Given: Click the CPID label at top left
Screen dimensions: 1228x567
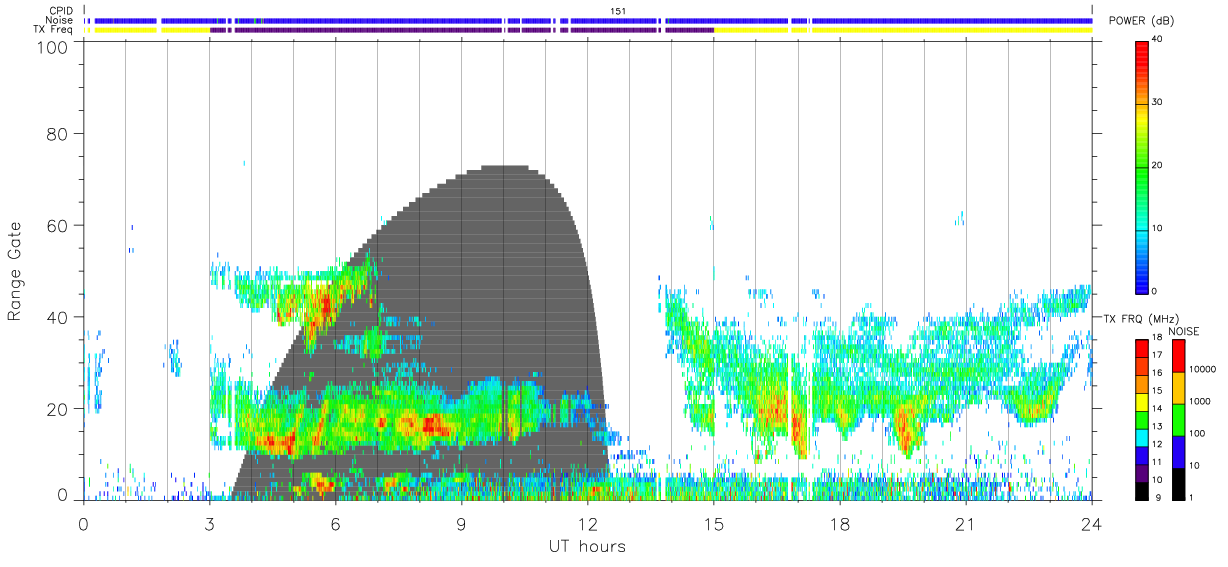Looking at the screenshot, I should coord(61,11).
